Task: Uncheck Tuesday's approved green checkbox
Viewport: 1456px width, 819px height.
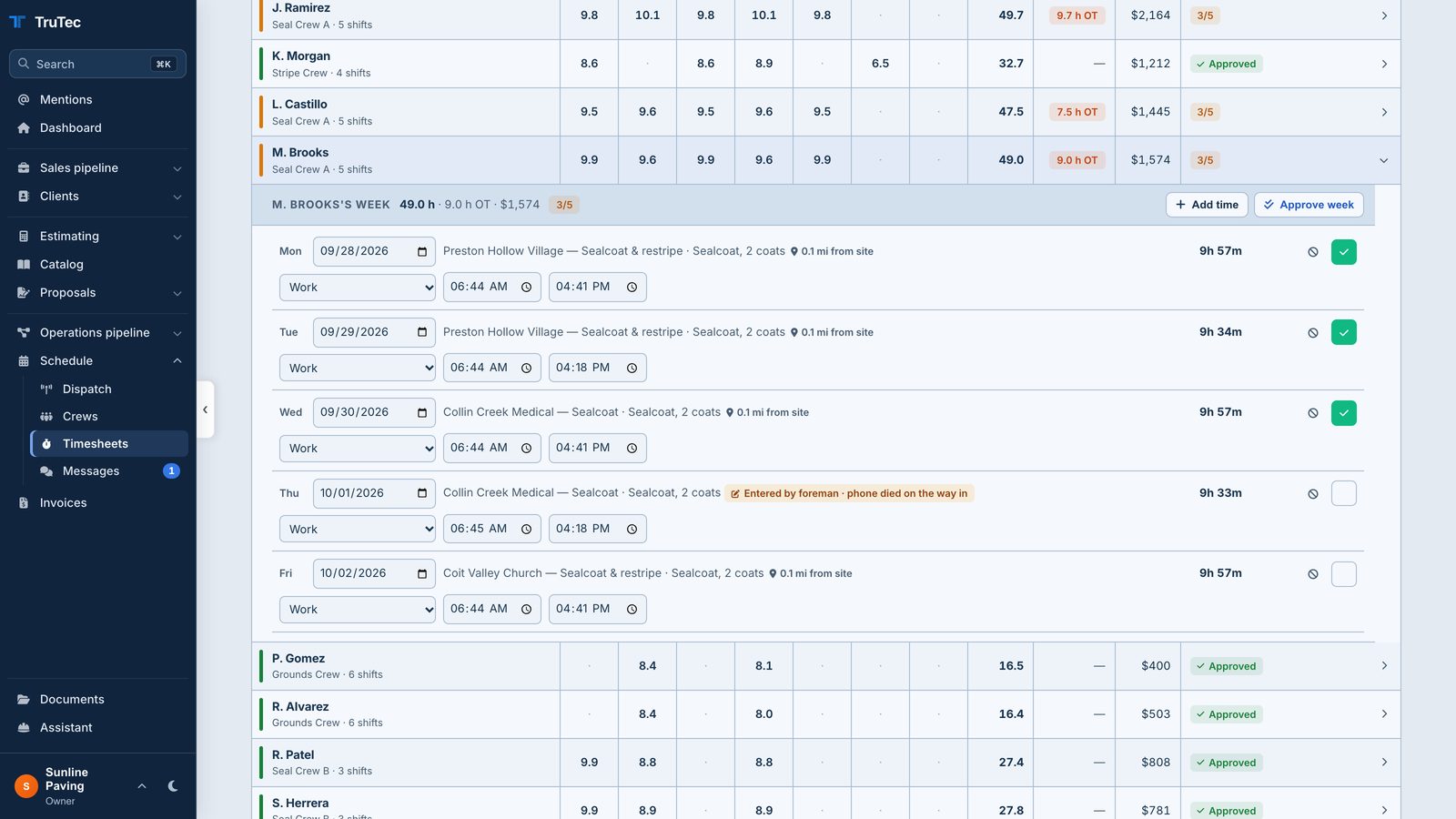Action: coord(1344,332)
